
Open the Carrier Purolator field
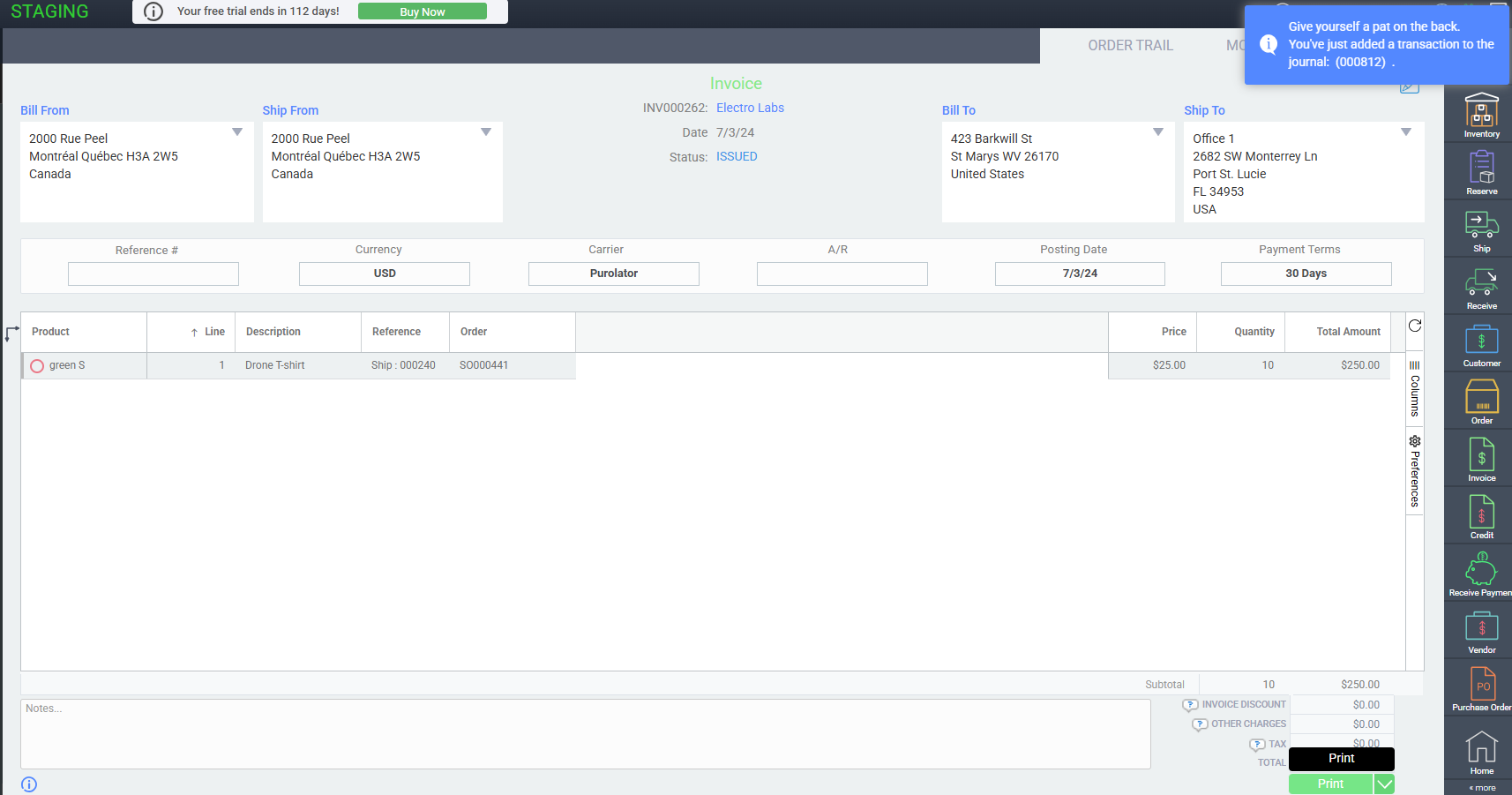click(614, 274)
